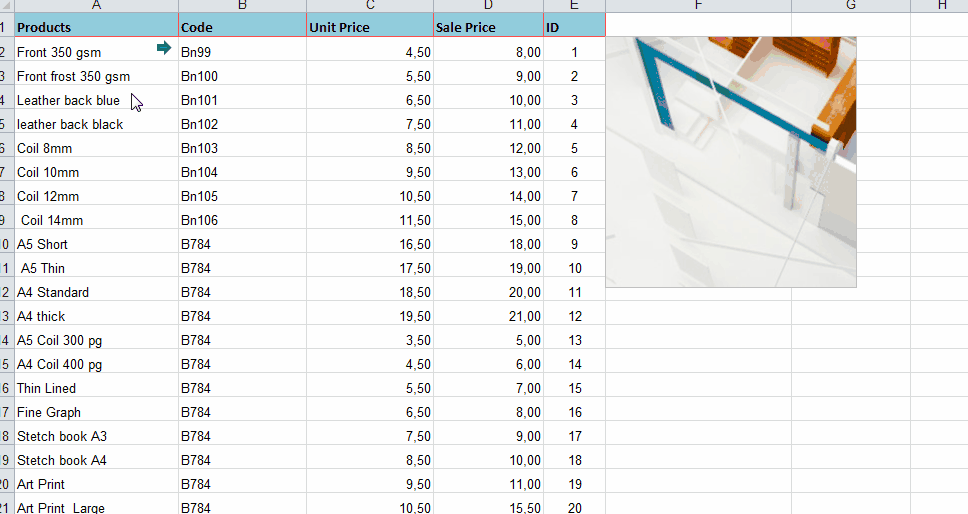This screenshot has height=514, width=968.
Task: Select column C via its header
Action: 370,6
